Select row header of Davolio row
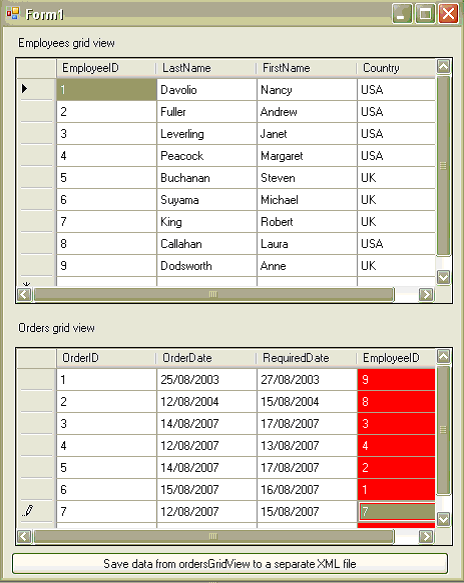This screenshot has height=583, width=464. (x=36, y=89)
